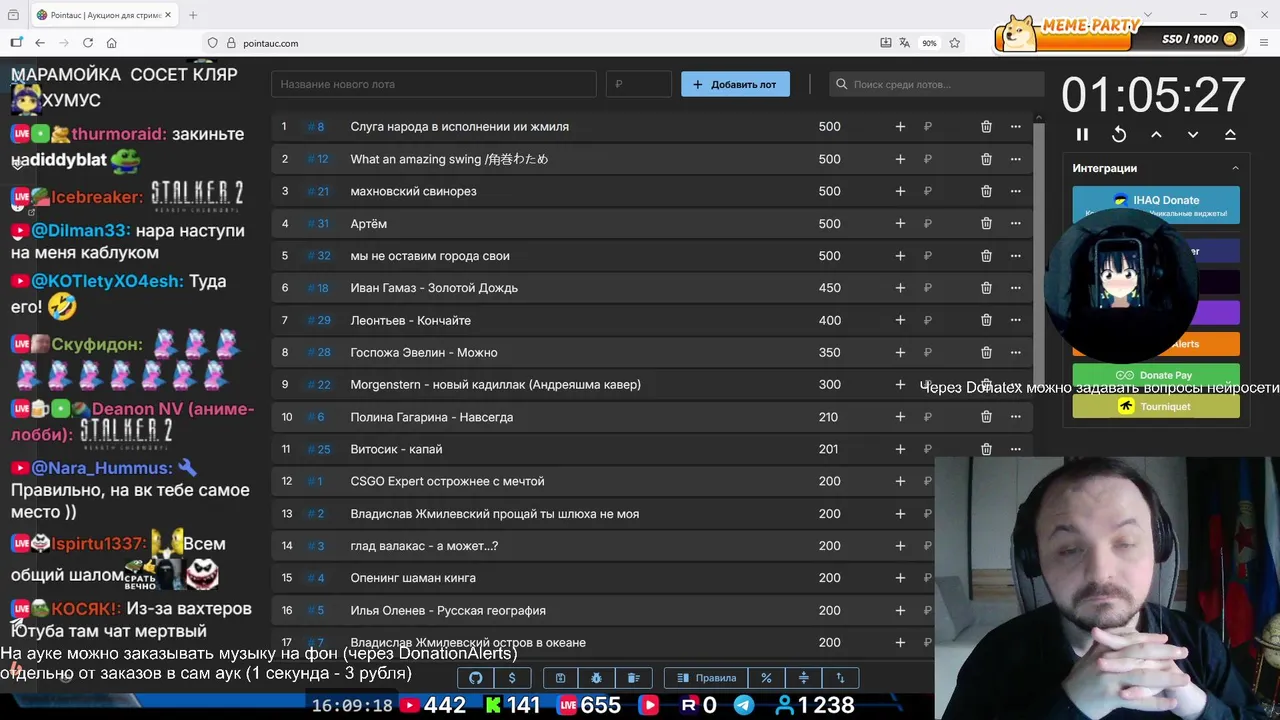Delete мы не оставим города свои lot
Viewport: 1280px width, 720px height.
click(x=986, y=256)
